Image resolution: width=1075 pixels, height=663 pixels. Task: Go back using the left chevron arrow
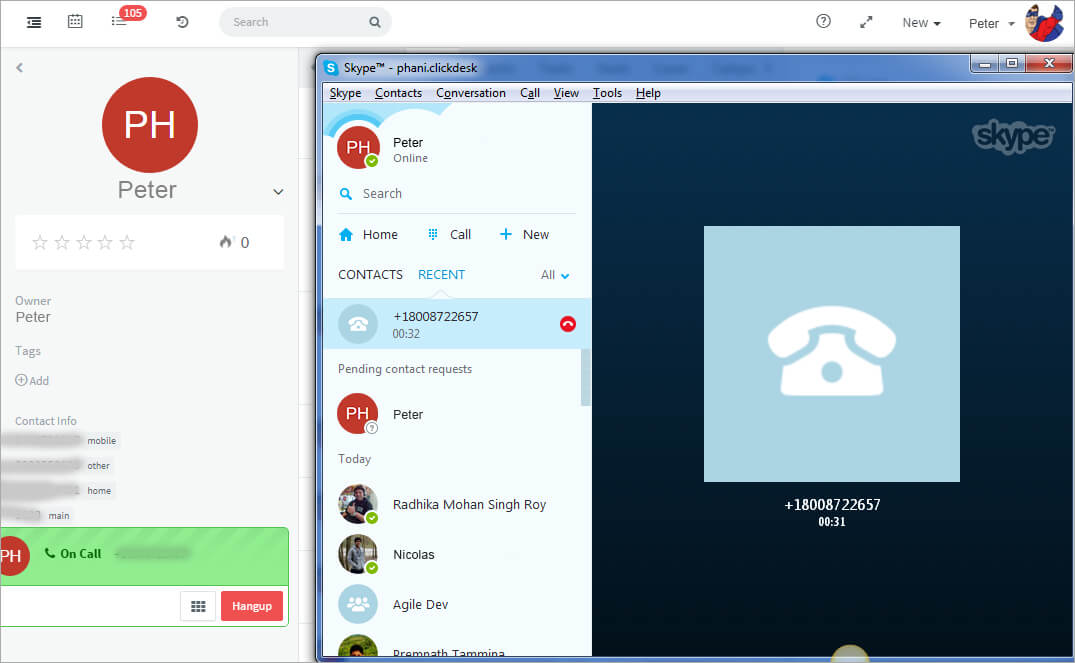point(19,67)
